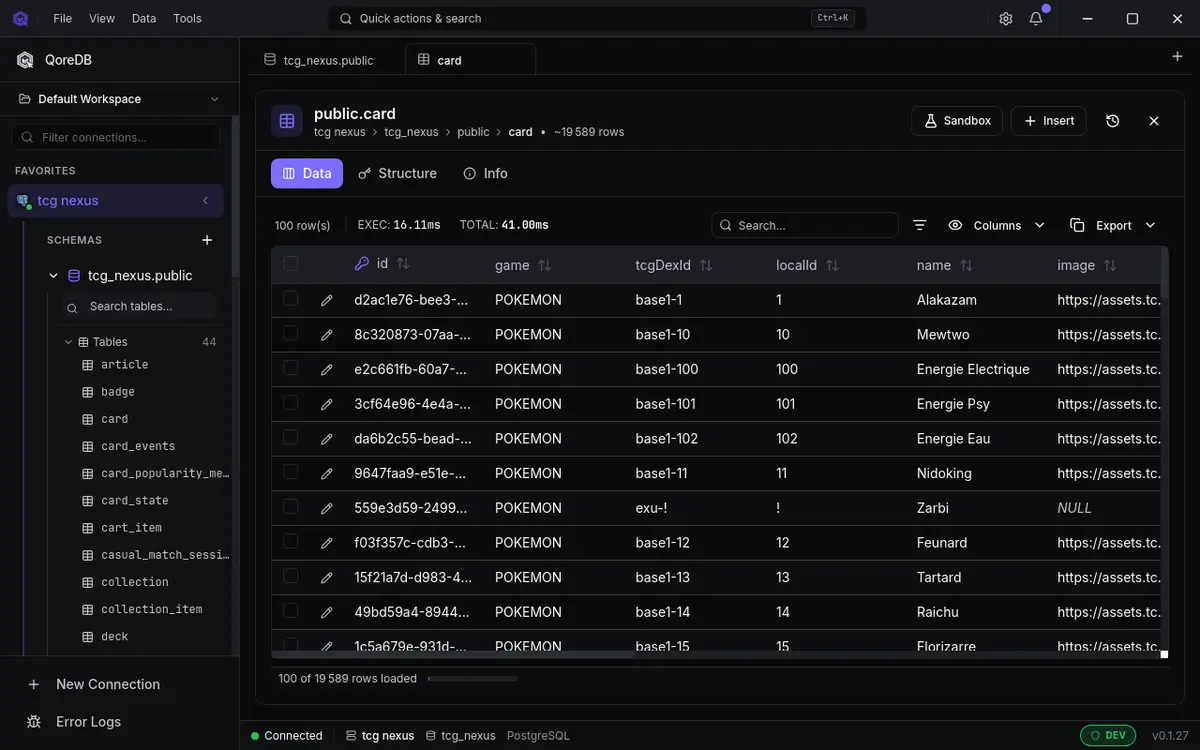Close the public.card panel with X
Viewport: 1200px width, 750px height.
1154,121
